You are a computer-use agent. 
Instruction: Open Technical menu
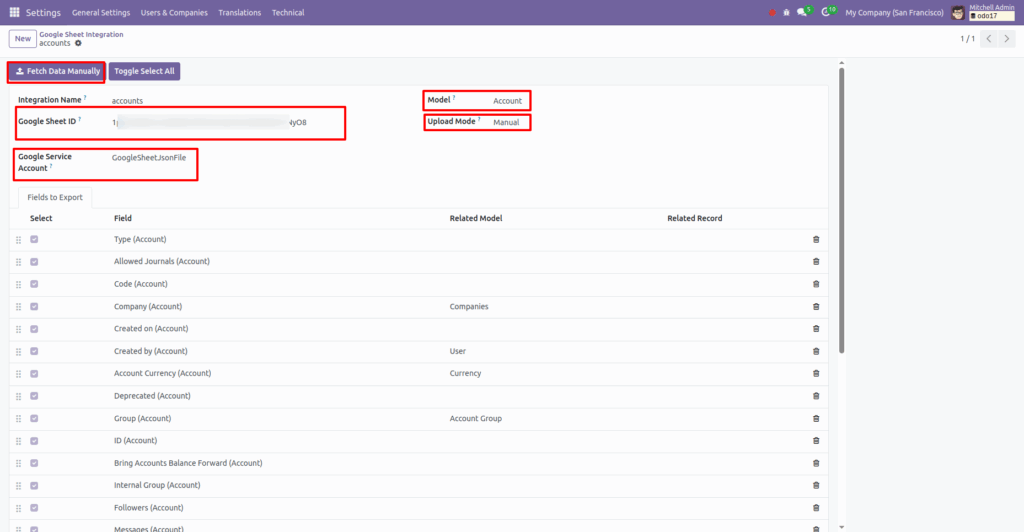(288, 12)
